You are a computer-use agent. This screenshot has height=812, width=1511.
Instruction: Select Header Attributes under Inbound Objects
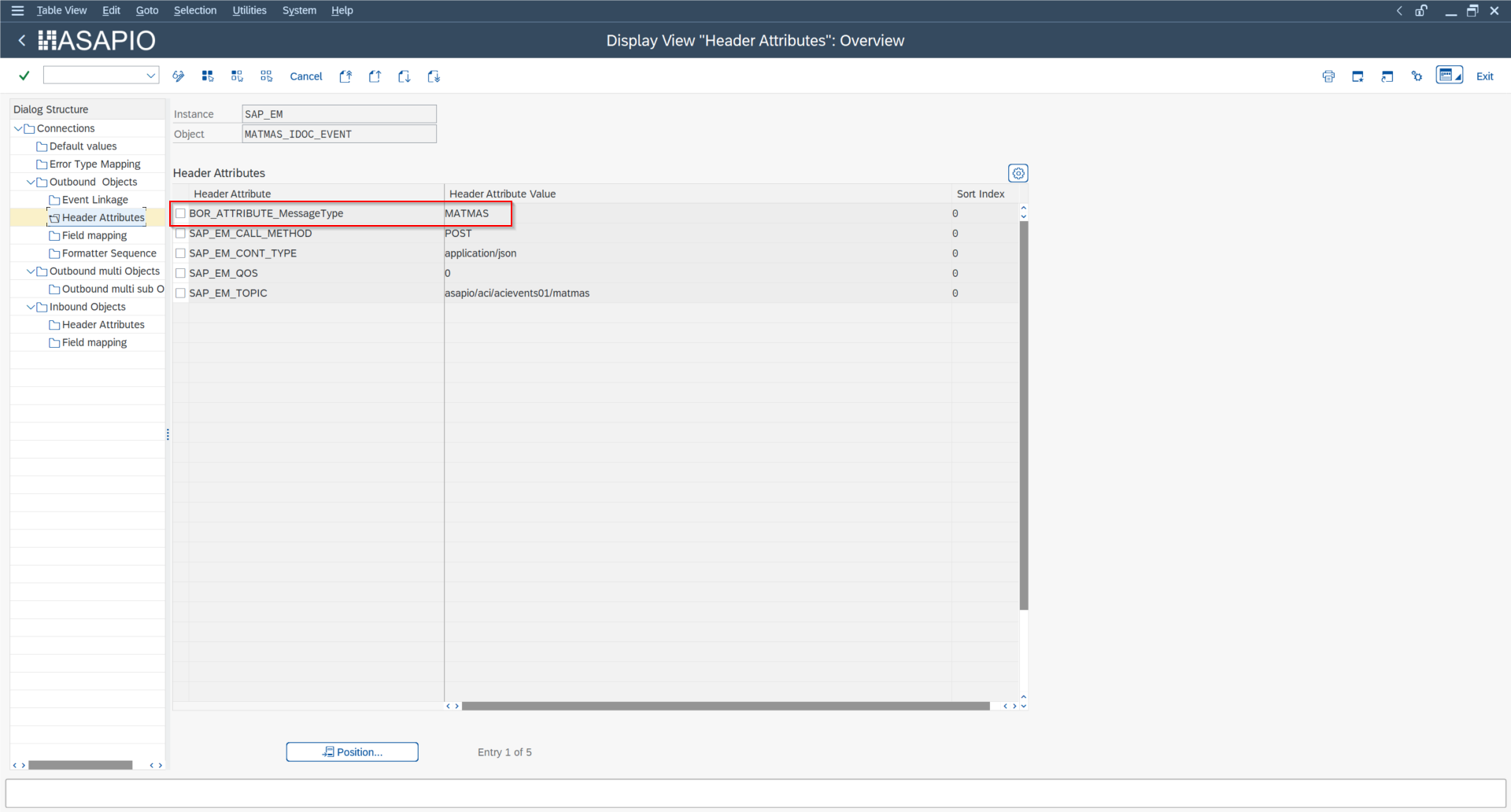point(96,325)
